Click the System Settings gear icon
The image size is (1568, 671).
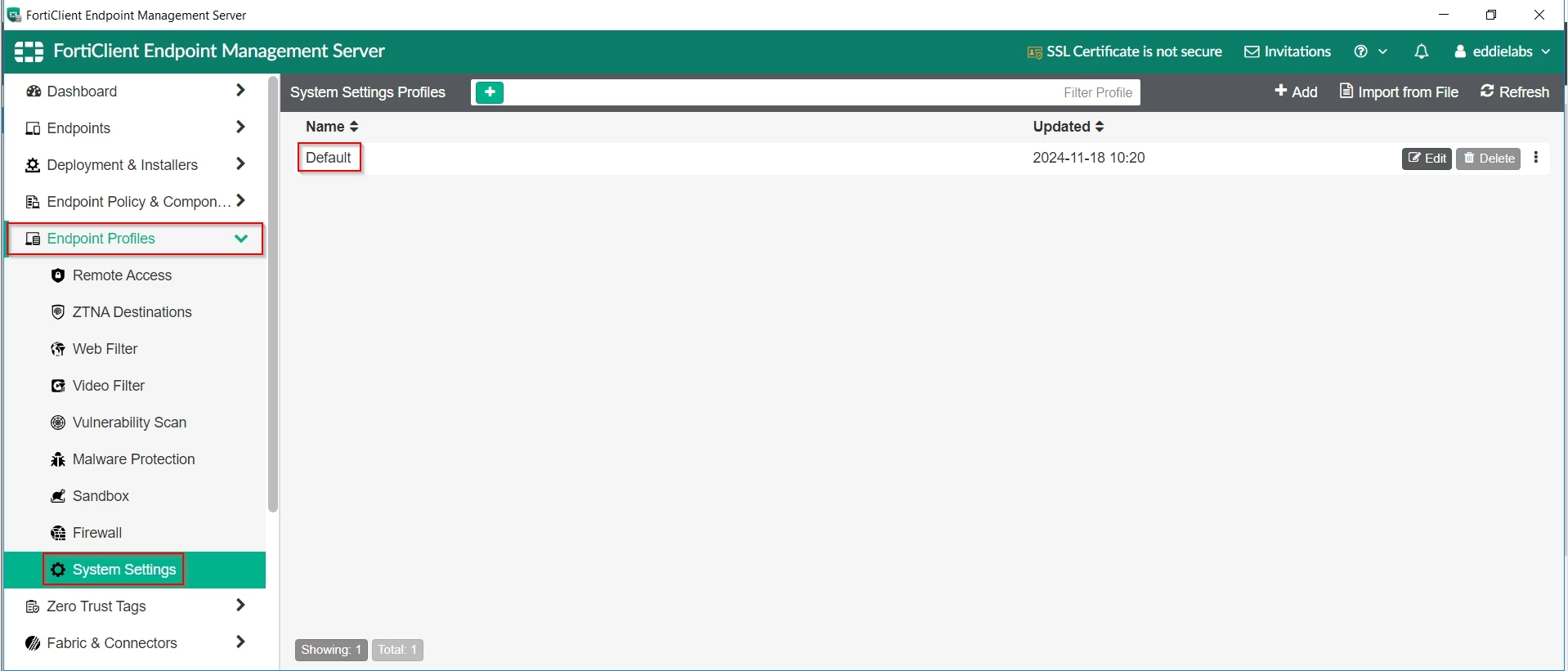(58, 570)
